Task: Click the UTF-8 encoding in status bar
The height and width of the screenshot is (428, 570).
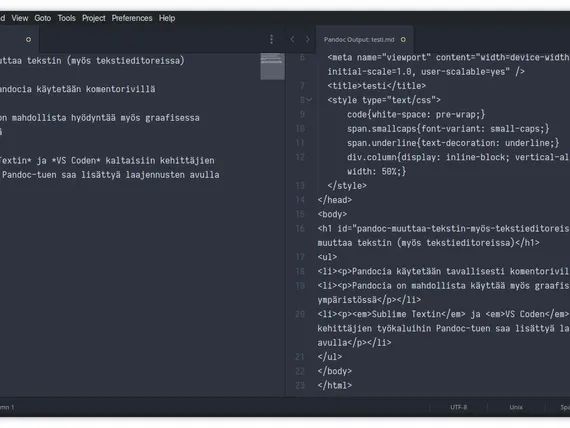Action: pos(459,407)
